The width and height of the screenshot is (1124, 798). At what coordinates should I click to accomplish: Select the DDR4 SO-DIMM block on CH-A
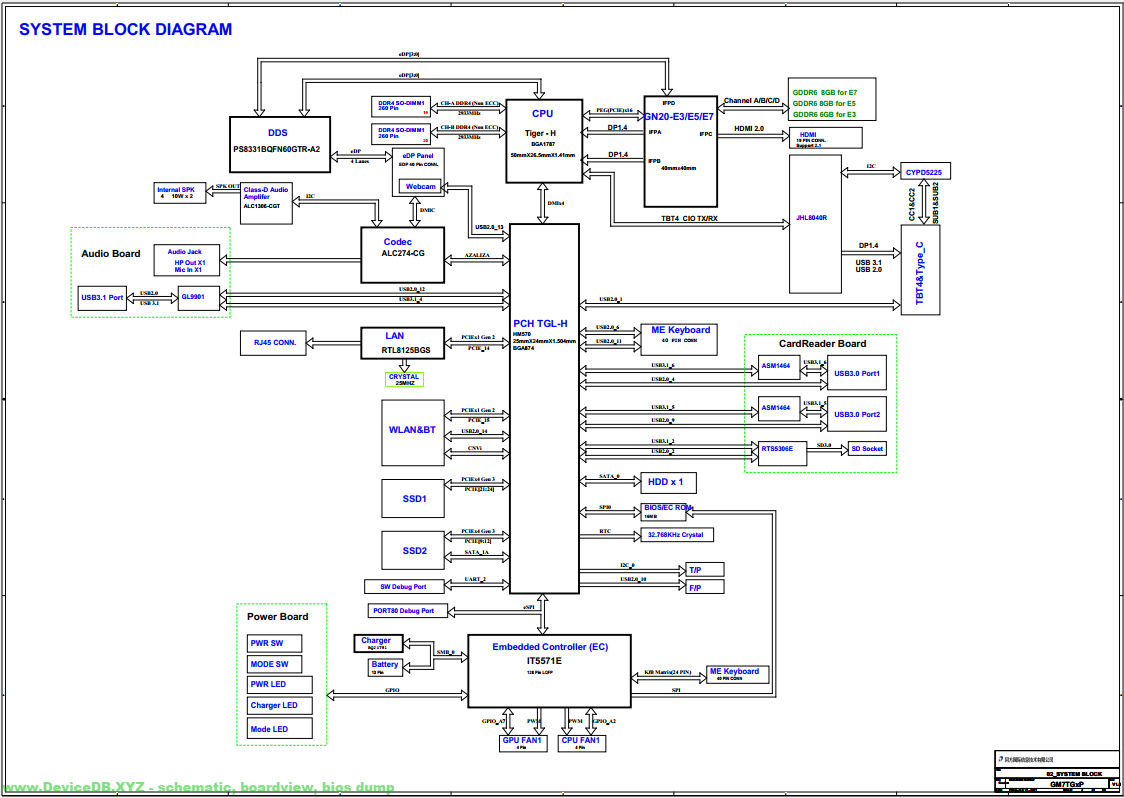coord(401,106)
